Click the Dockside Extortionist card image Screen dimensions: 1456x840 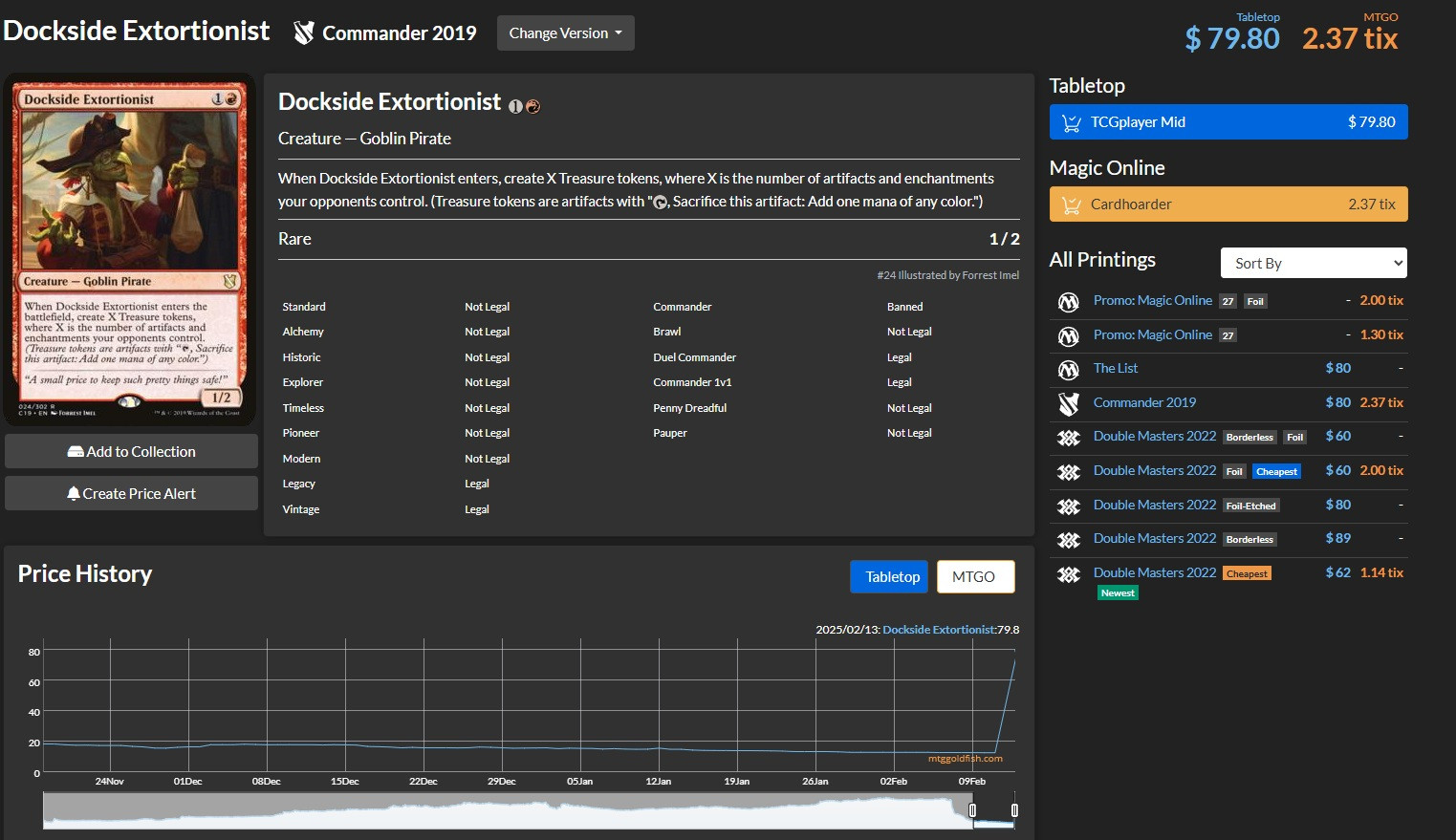click(x=130, y=249)
